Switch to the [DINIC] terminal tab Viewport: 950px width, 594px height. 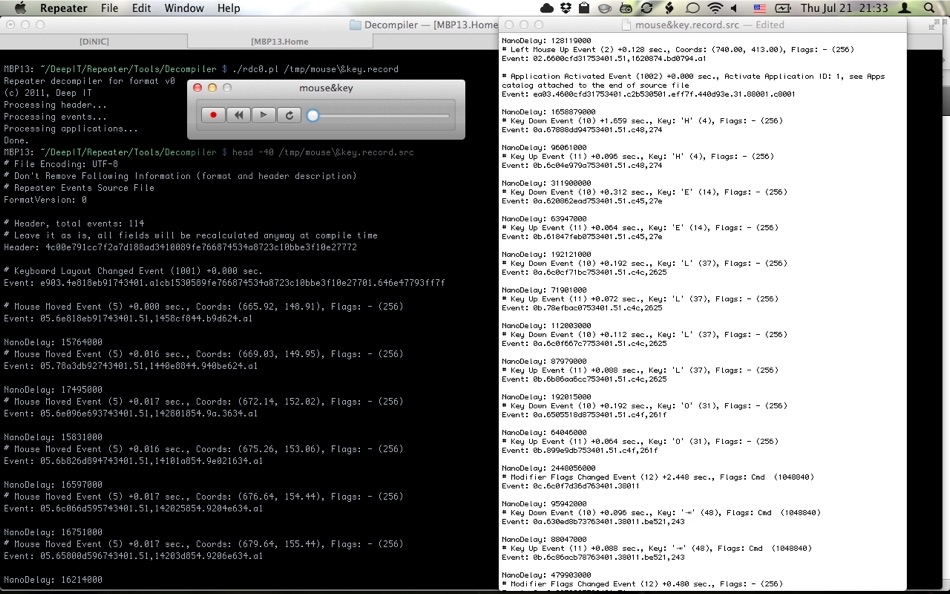click(x=94, y=41)
